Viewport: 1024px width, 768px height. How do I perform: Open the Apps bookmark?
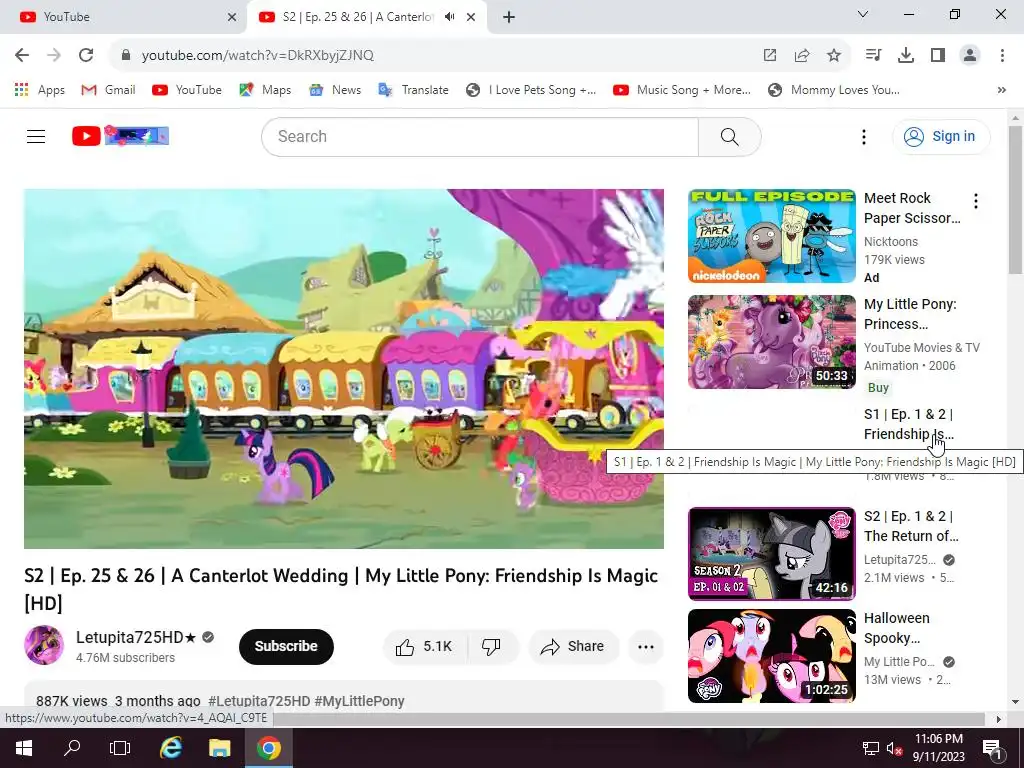click(x=40, y=90)
